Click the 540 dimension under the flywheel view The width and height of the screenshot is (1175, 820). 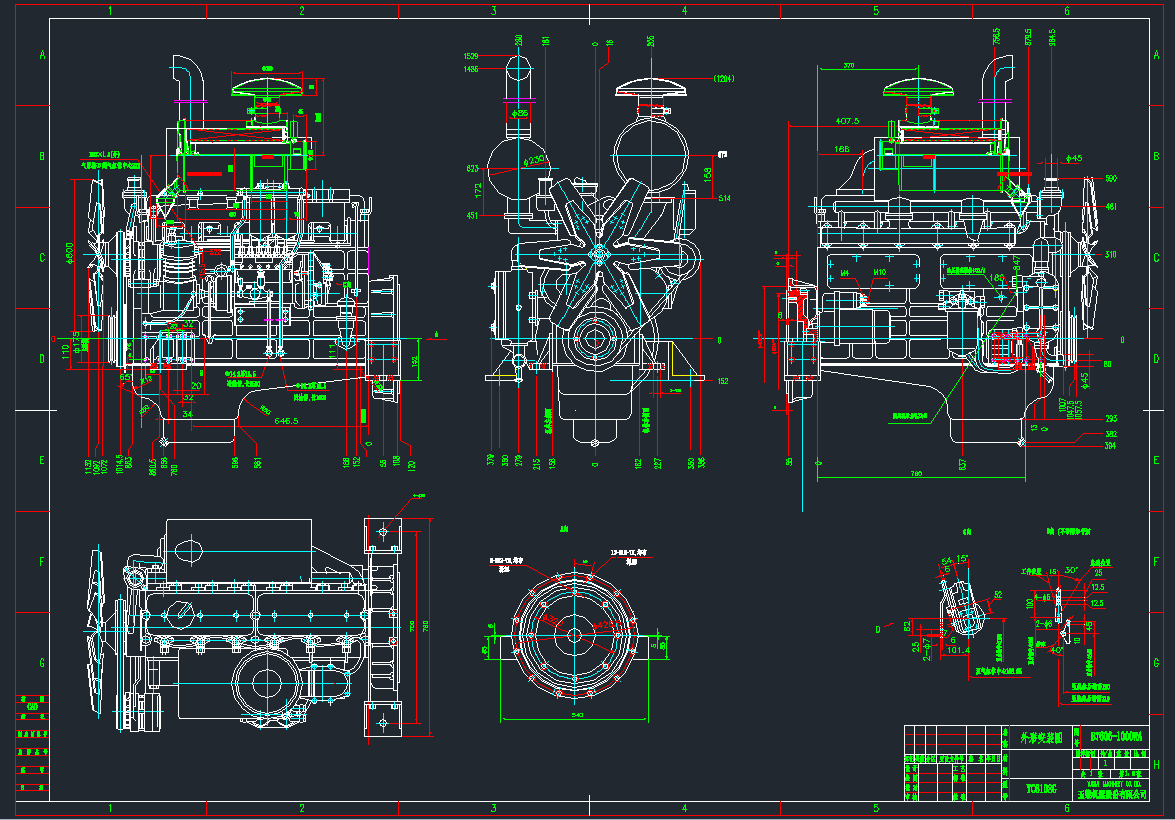(576, 716)
